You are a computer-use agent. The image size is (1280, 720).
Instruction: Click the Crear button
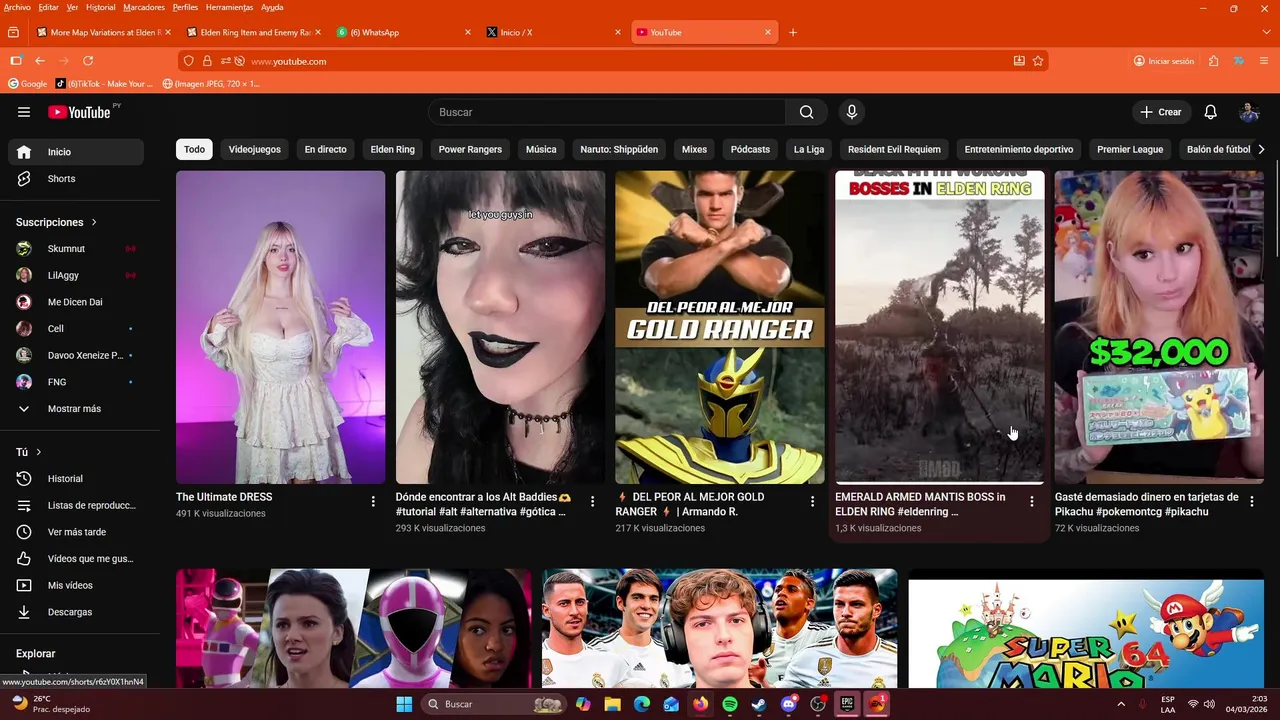1161,112
